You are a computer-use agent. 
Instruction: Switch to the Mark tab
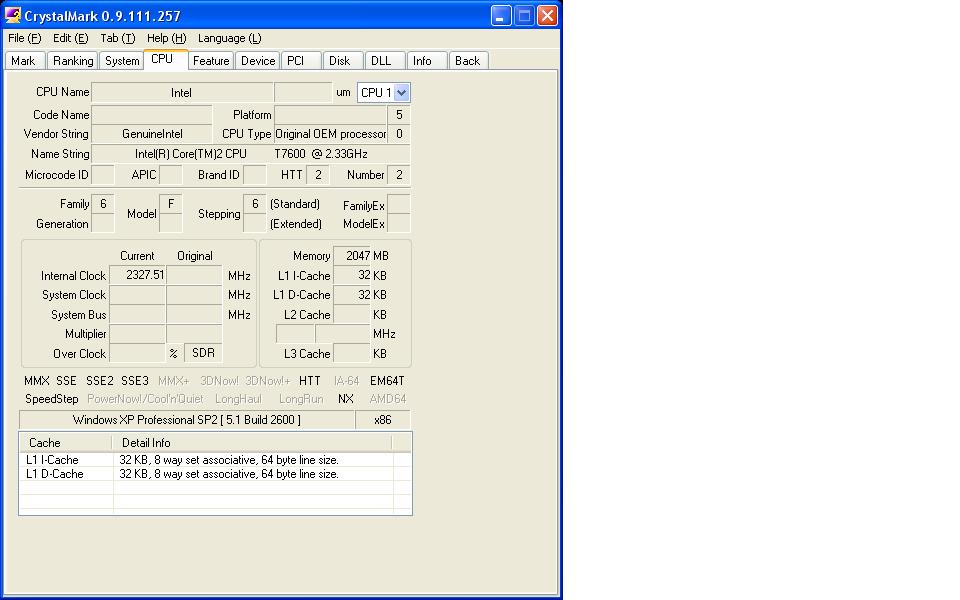(23, 61)
